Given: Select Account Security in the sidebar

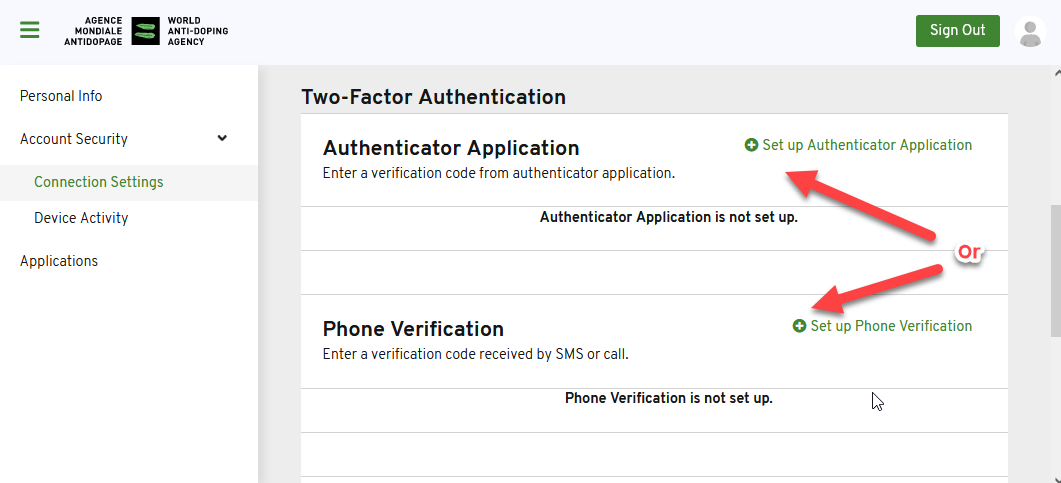Looking at the screenshot, I should 74,139.
